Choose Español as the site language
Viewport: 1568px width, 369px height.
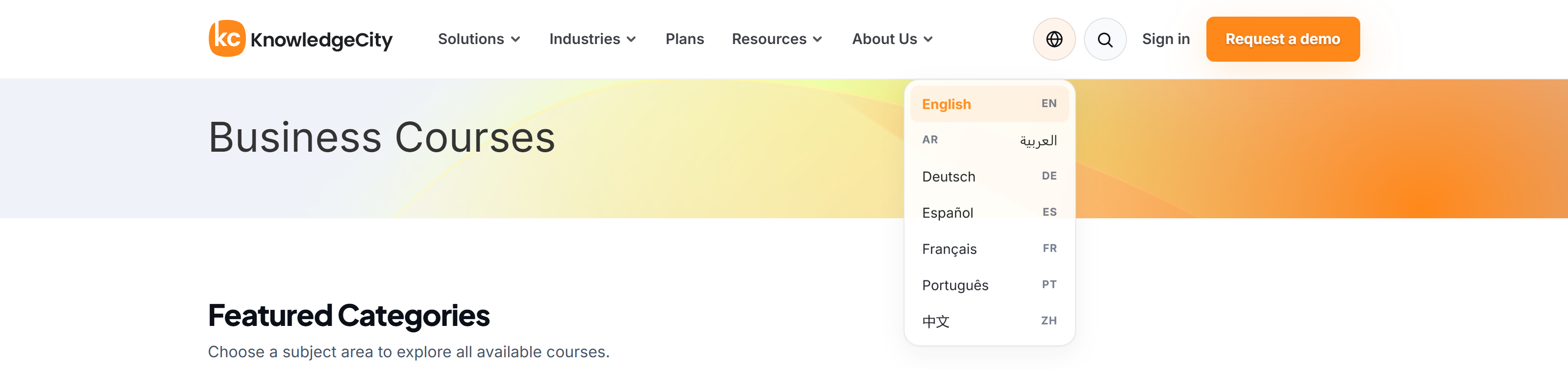click(989, 213)
